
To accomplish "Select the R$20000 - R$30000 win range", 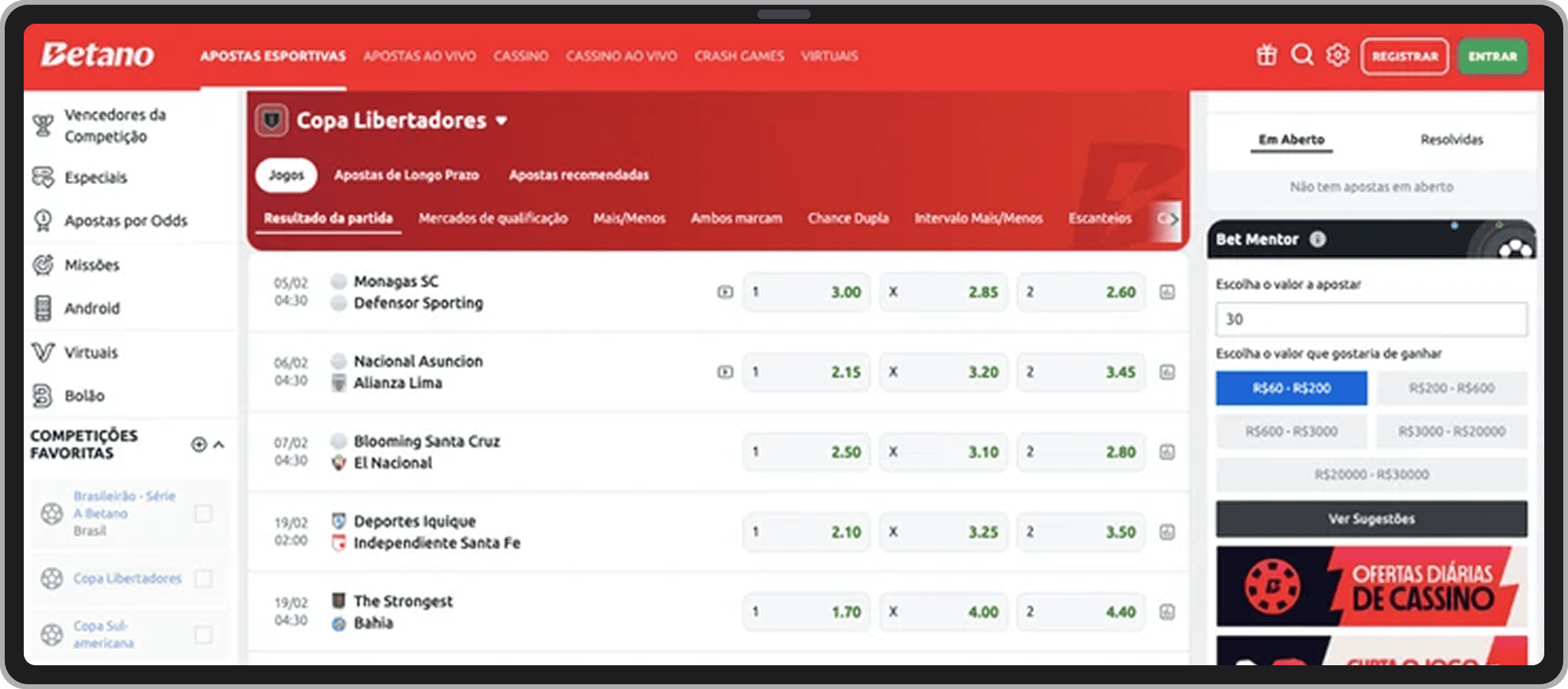I will 1371,475.
